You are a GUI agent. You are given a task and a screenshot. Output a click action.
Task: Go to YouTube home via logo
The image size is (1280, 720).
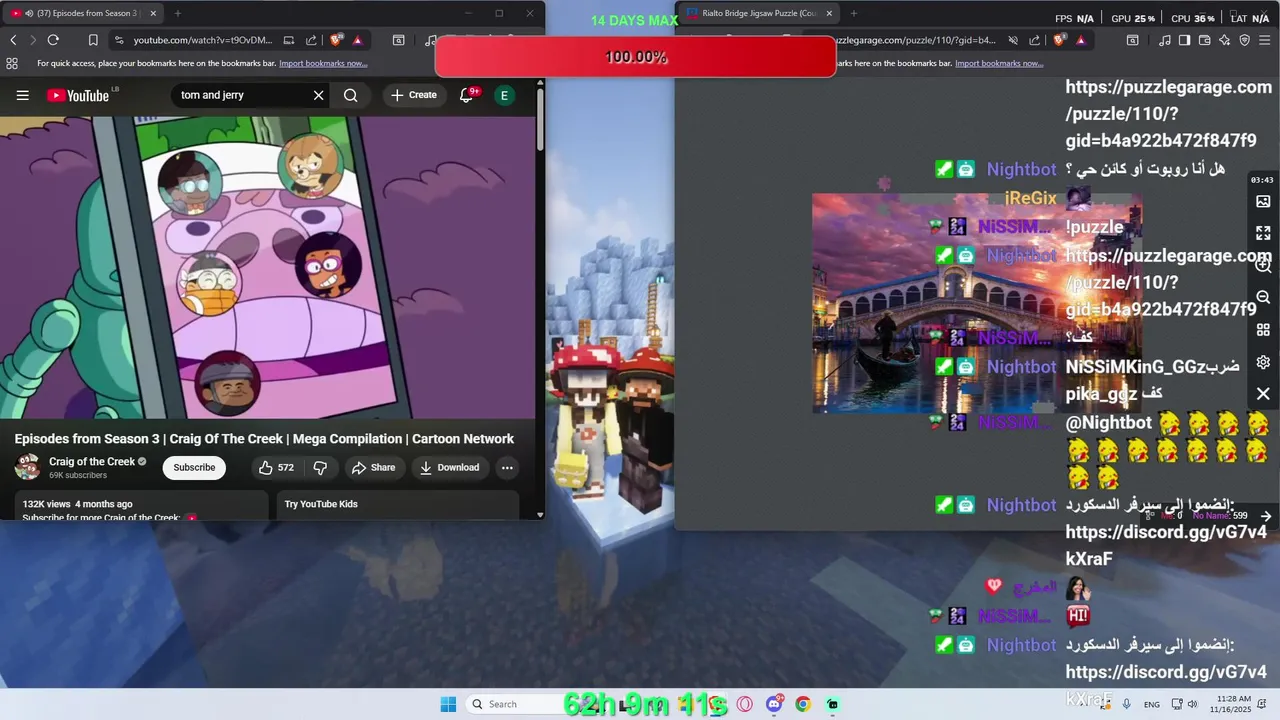pyautogui.click(x=78, y=95)
